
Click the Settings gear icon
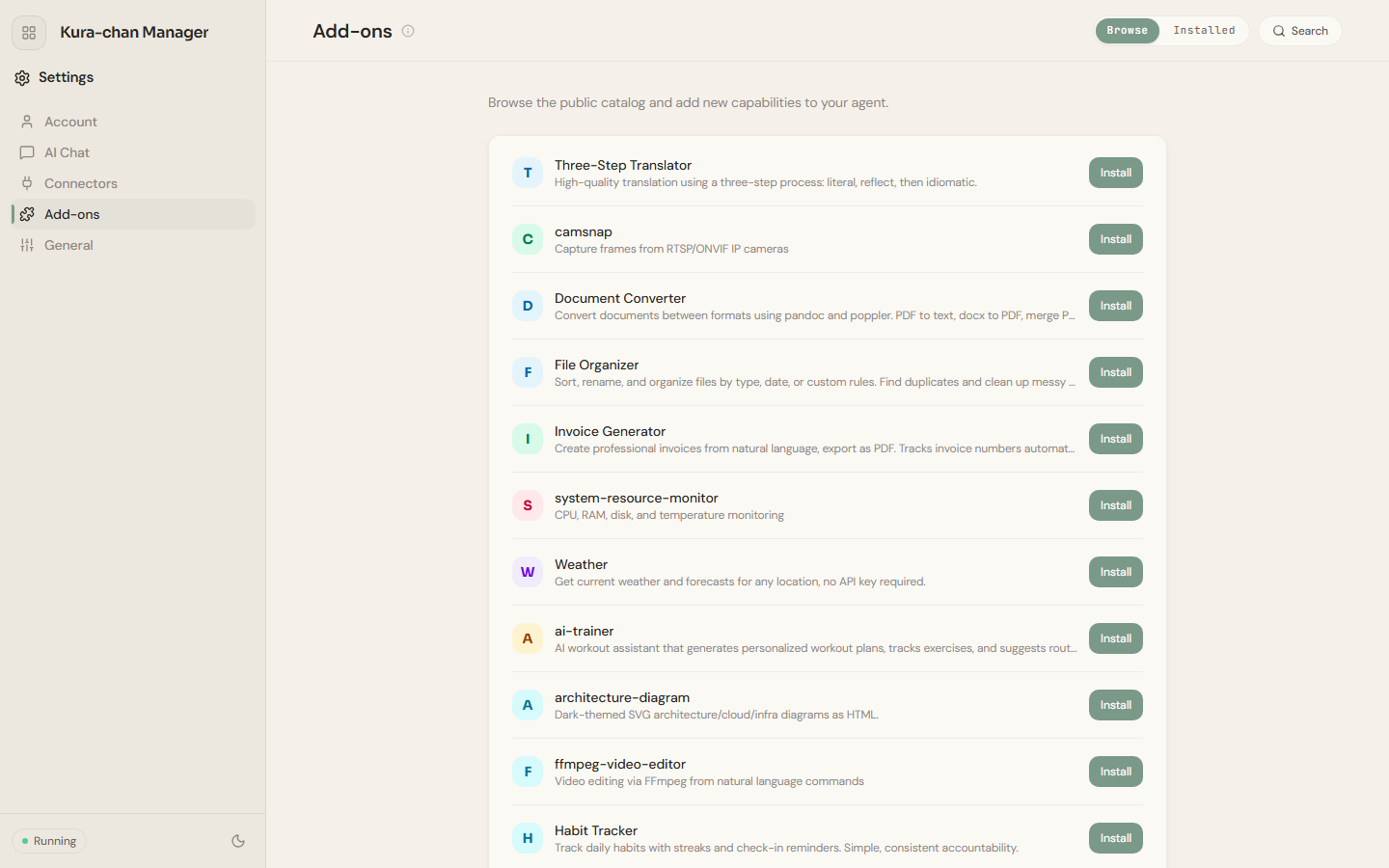click(22, 78)
